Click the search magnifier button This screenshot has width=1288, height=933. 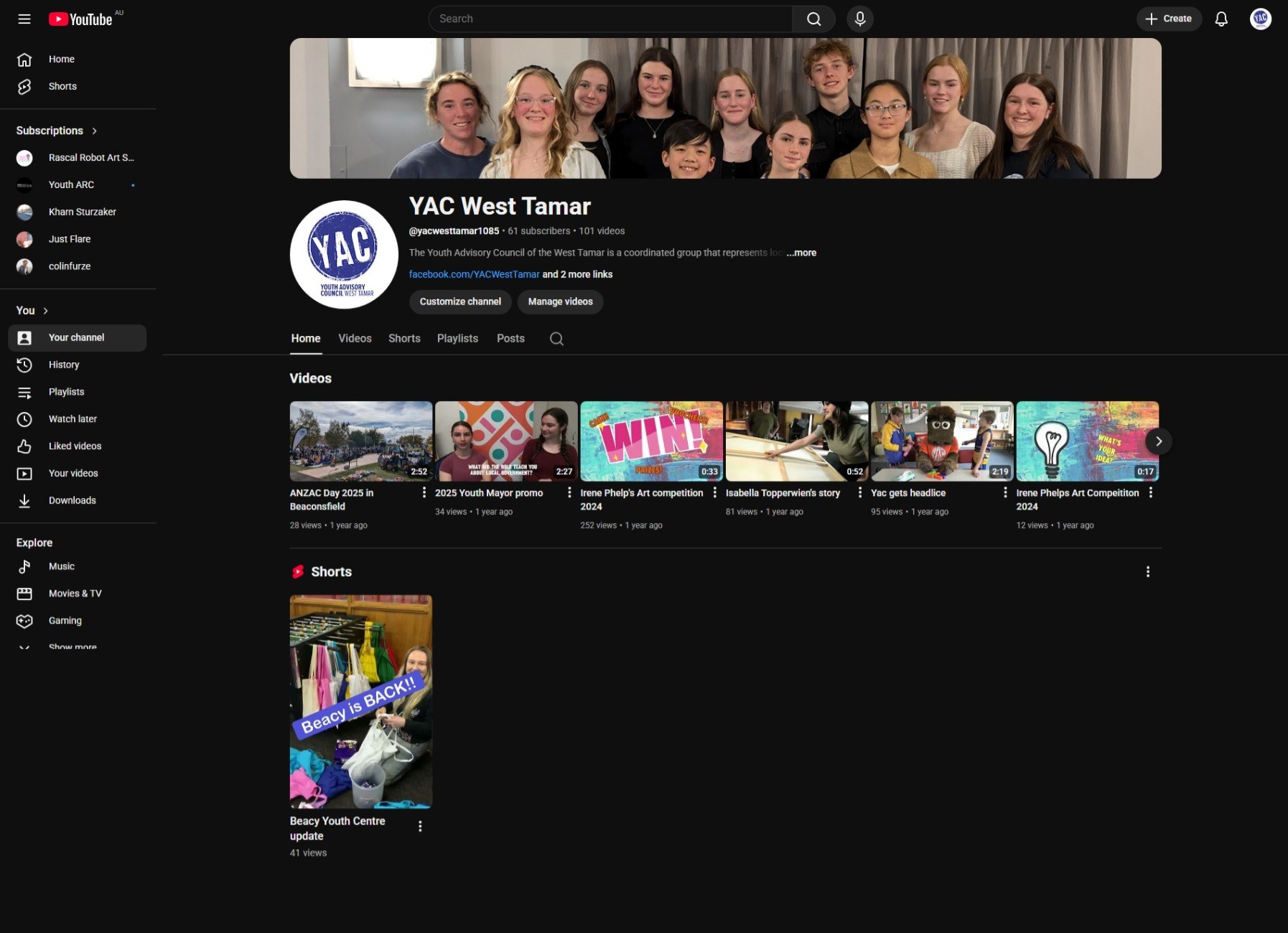[813, 19]
